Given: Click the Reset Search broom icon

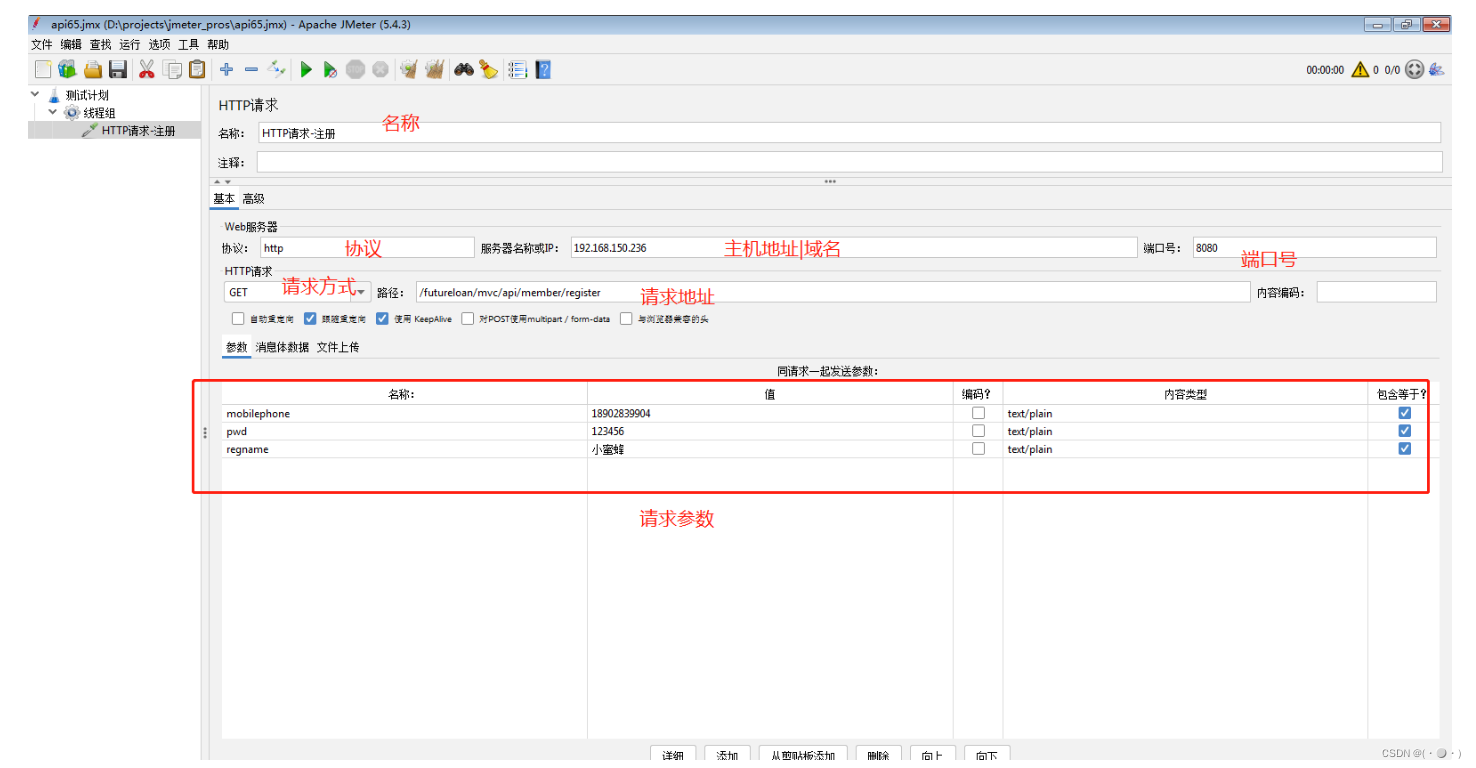Looking at the screenshot, I should (488, 69).
